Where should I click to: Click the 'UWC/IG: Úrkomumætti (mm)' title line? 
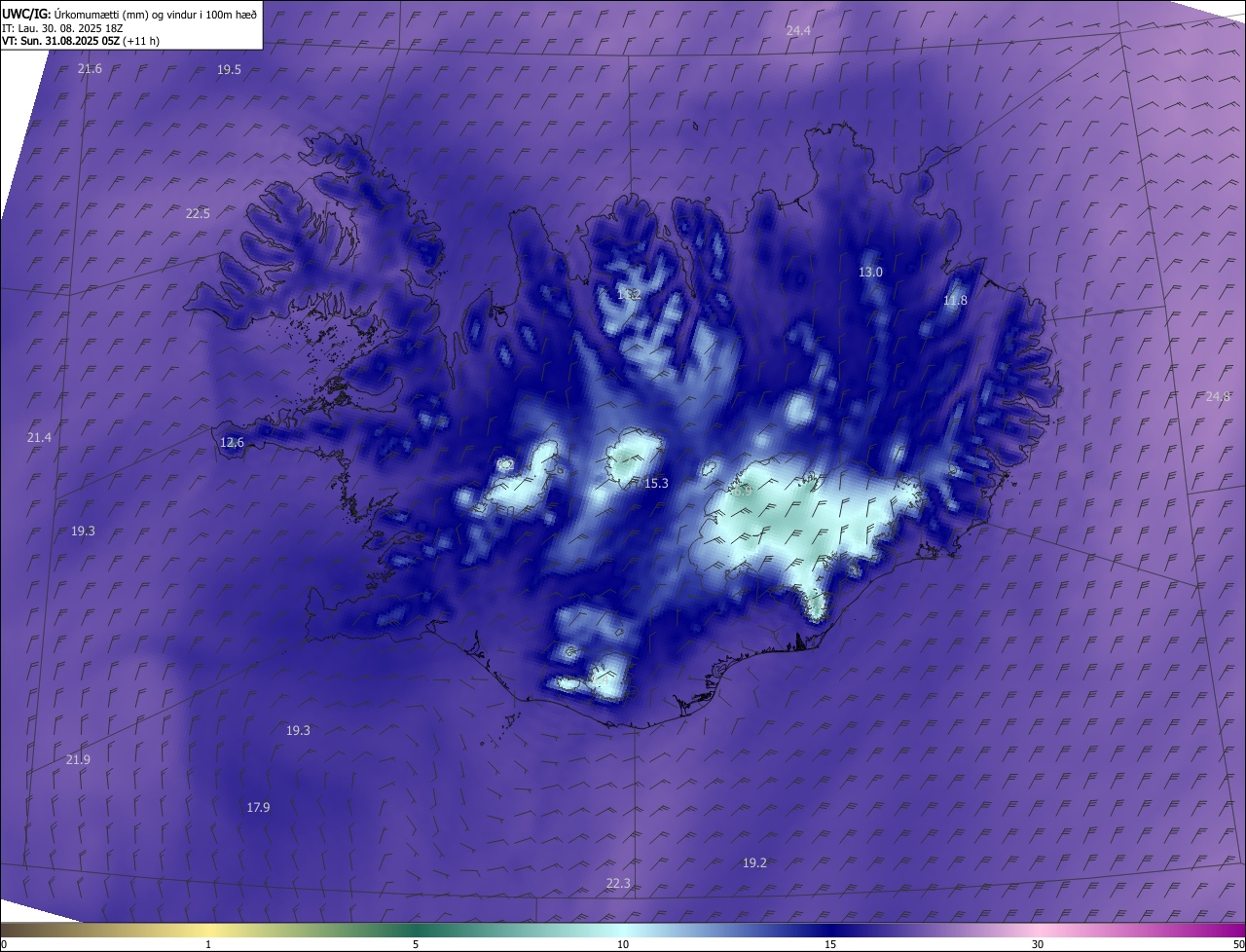[x=129, y=15]
